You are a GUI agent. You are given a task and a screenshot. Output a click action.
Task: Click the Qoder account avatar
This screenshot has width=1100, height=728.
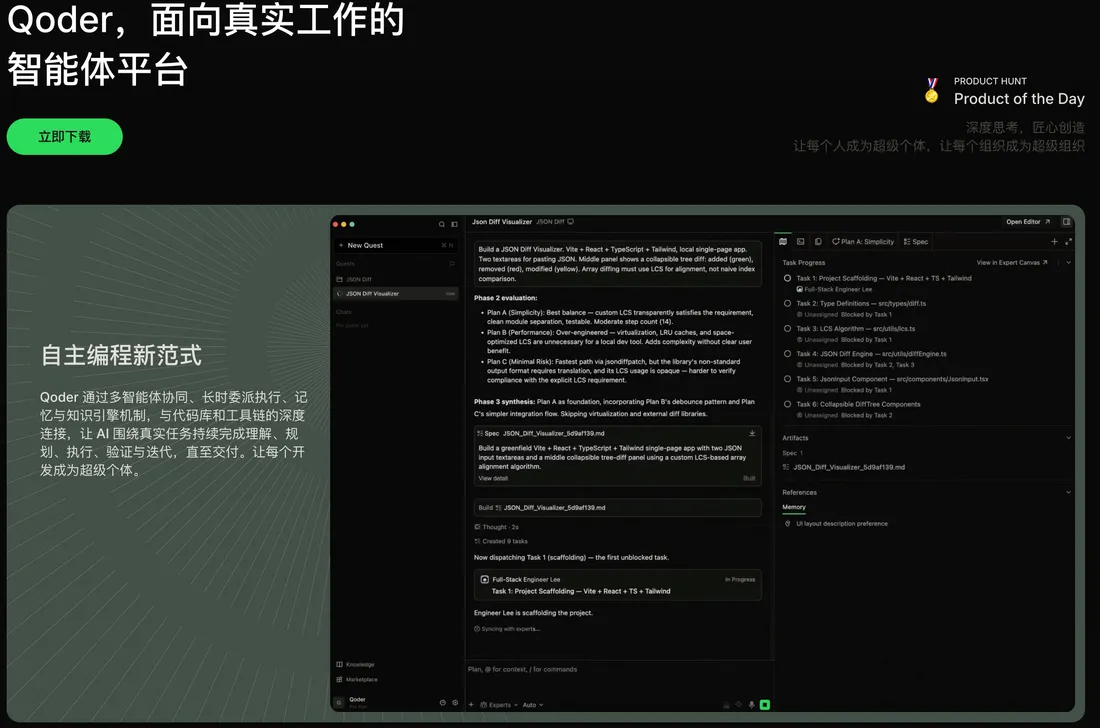coord(340,702)
